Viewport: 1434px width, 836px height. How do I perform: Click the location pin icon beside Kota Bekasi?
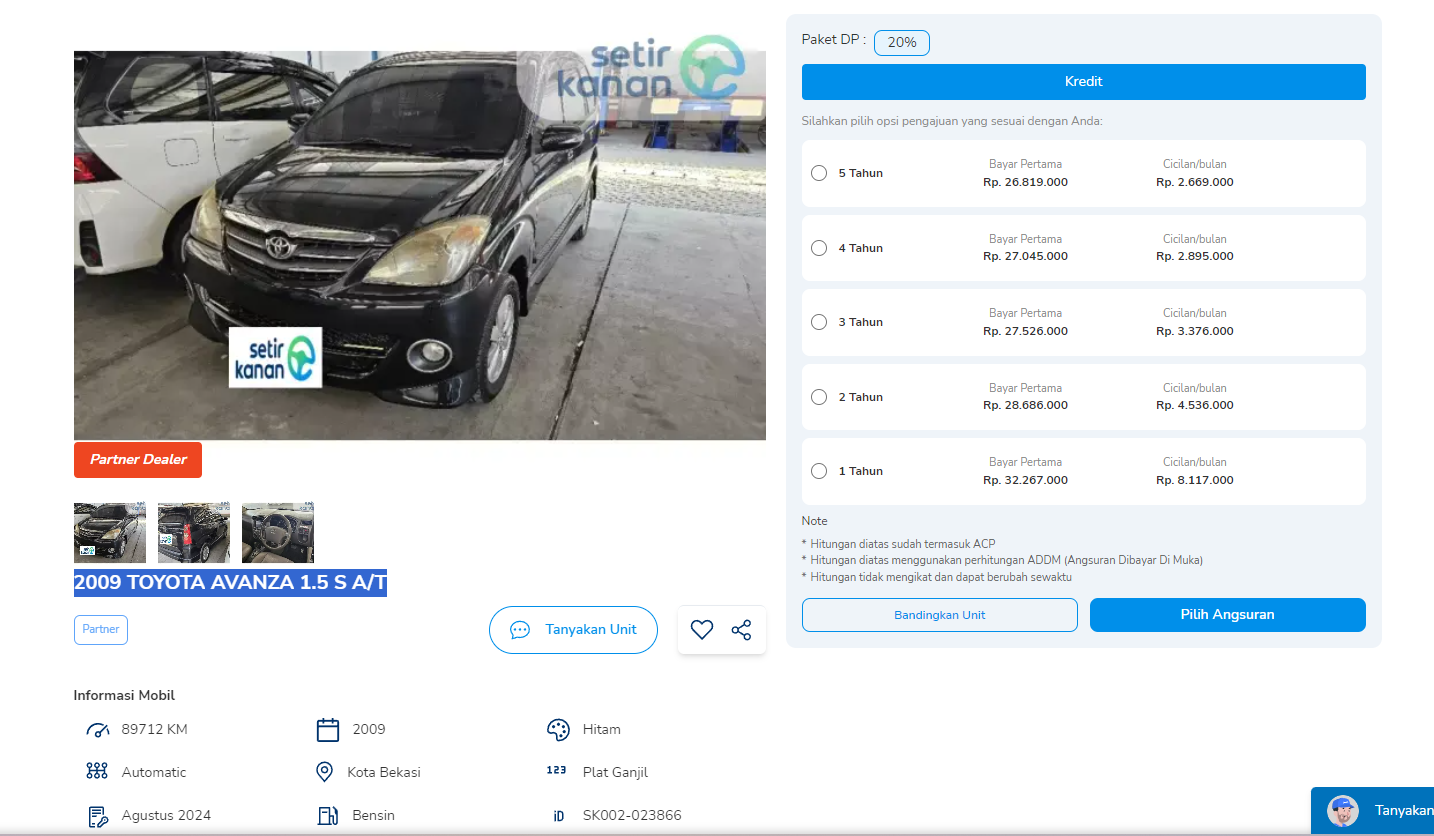(324, 772)
